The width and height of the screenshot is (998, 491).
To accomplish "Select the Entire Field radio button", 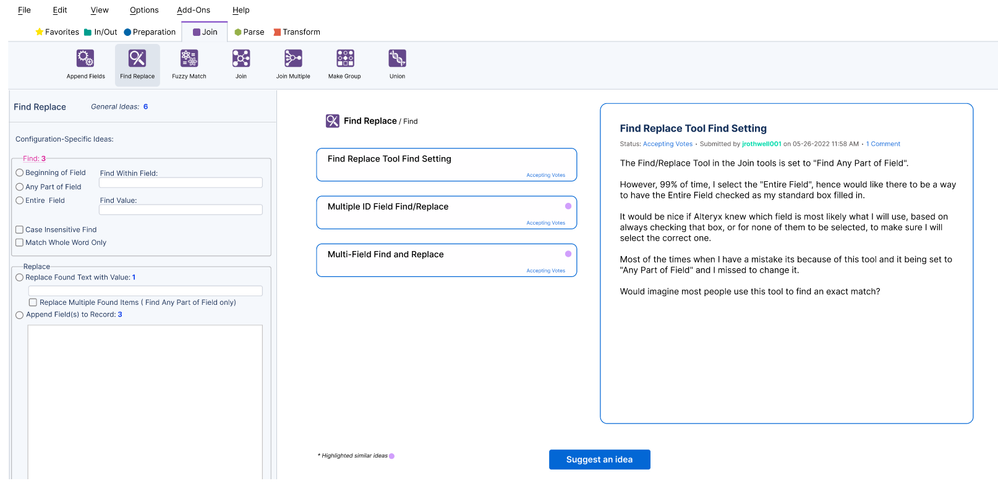I will click(x=20, y=200).
